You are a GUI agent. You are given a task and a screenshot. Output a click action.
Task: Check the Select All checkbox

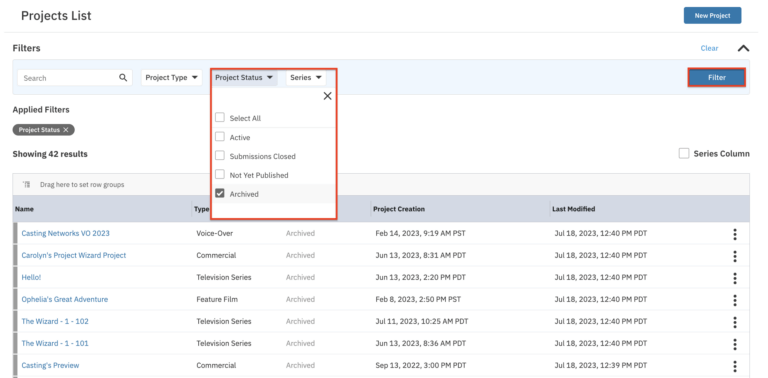point(220,118)
